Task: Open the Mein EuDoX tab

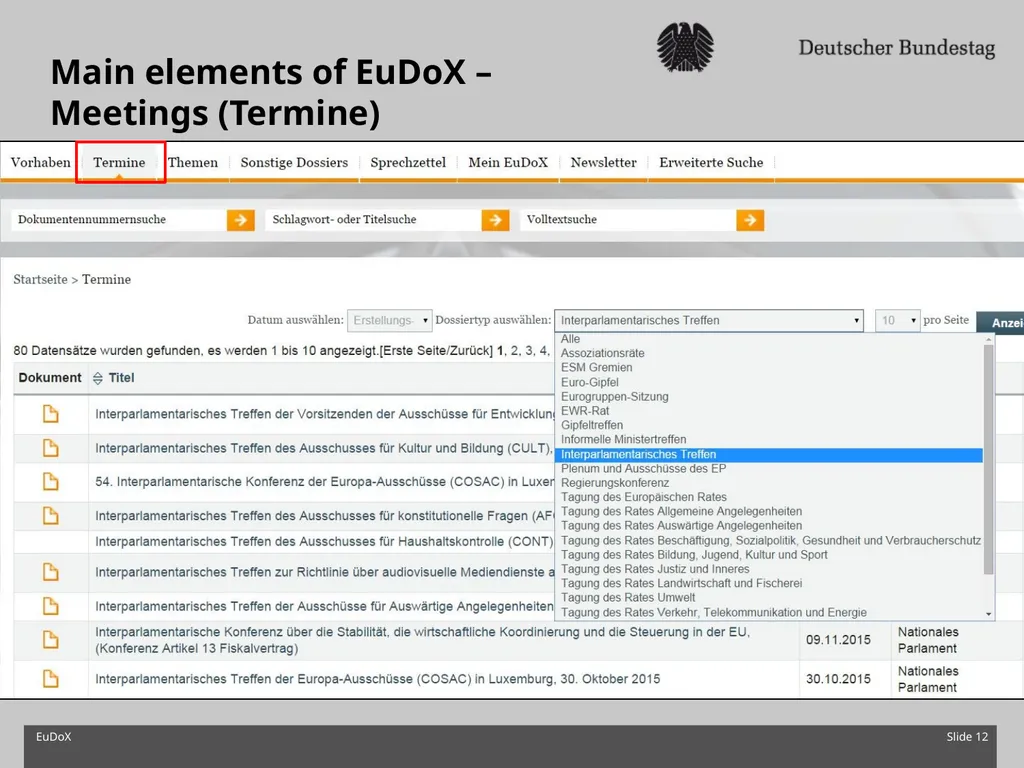Action: 508,162
